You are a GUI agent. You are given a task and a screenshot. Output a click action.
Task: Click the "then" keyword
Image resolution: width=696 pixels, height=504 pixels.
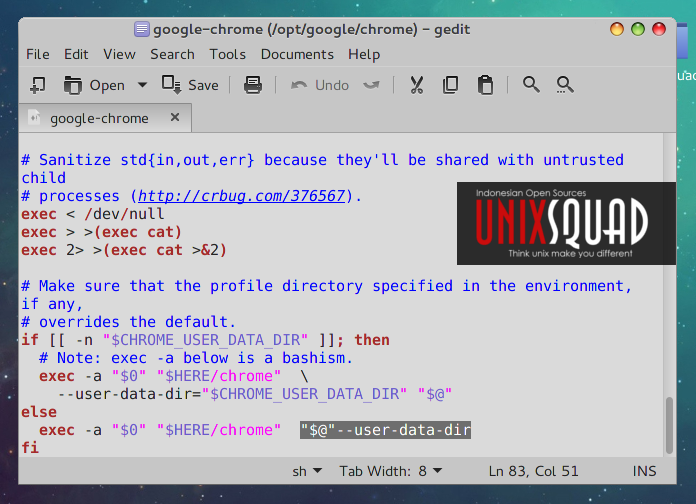[372, 340]
